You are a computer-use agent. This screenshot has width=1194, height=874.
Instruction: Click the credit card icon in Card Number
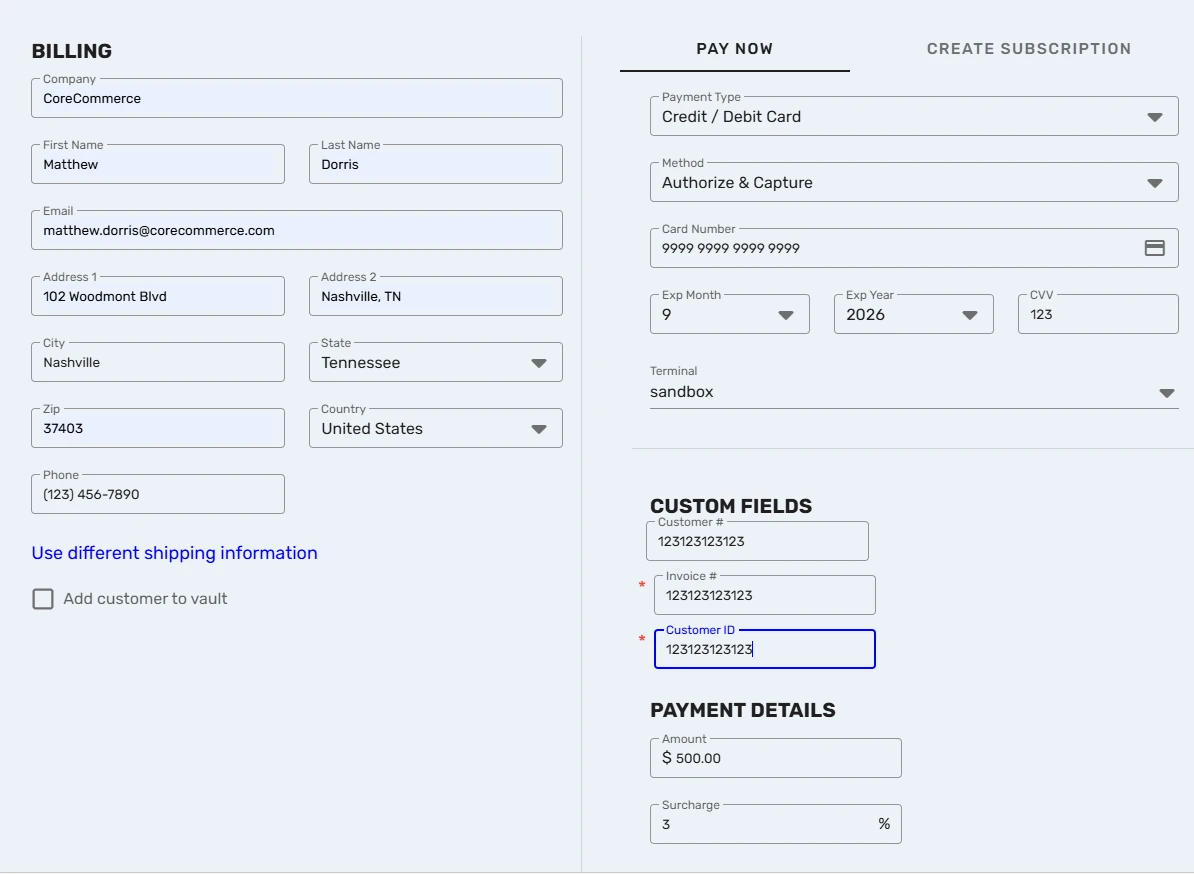click(x=1154, y=248)
